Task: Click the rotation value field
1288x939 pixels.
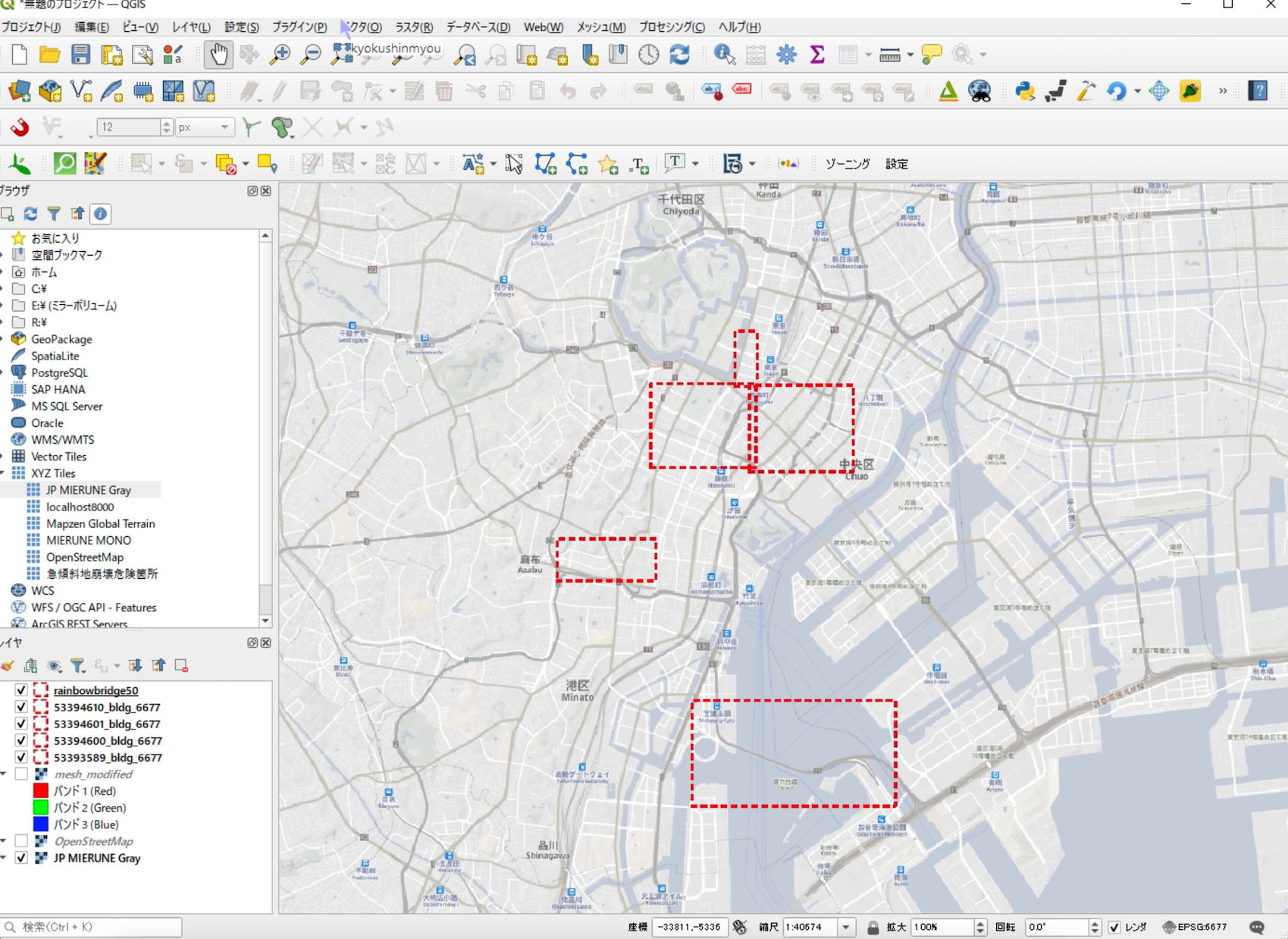Action: click(x=1056, y=927)
